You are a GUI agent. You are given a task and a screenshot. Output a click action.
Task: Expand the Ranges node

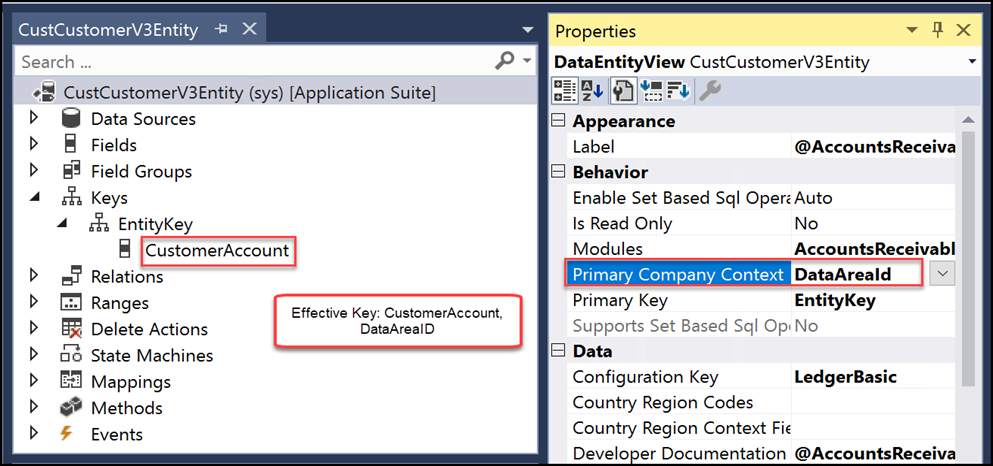[x=34, y=303]
